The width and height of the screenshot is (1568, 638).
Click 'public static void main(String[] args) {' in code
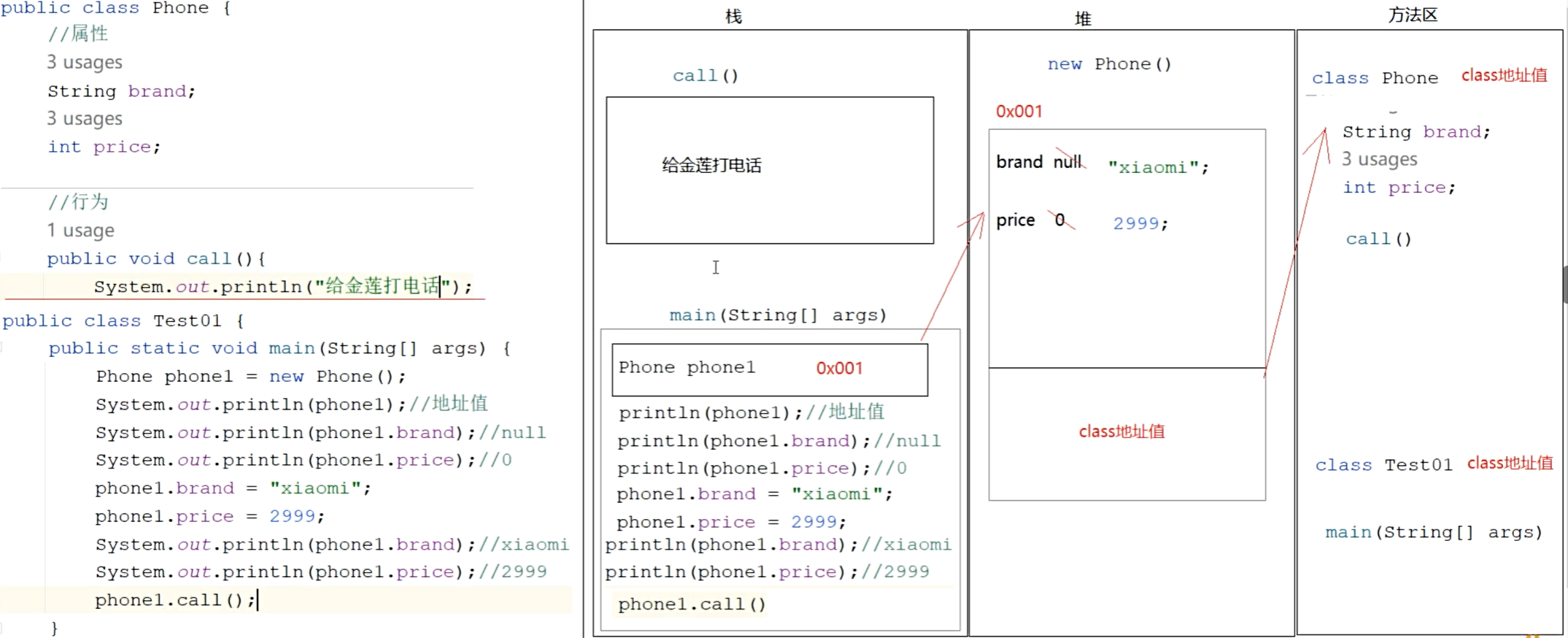(x=280, y=349)
